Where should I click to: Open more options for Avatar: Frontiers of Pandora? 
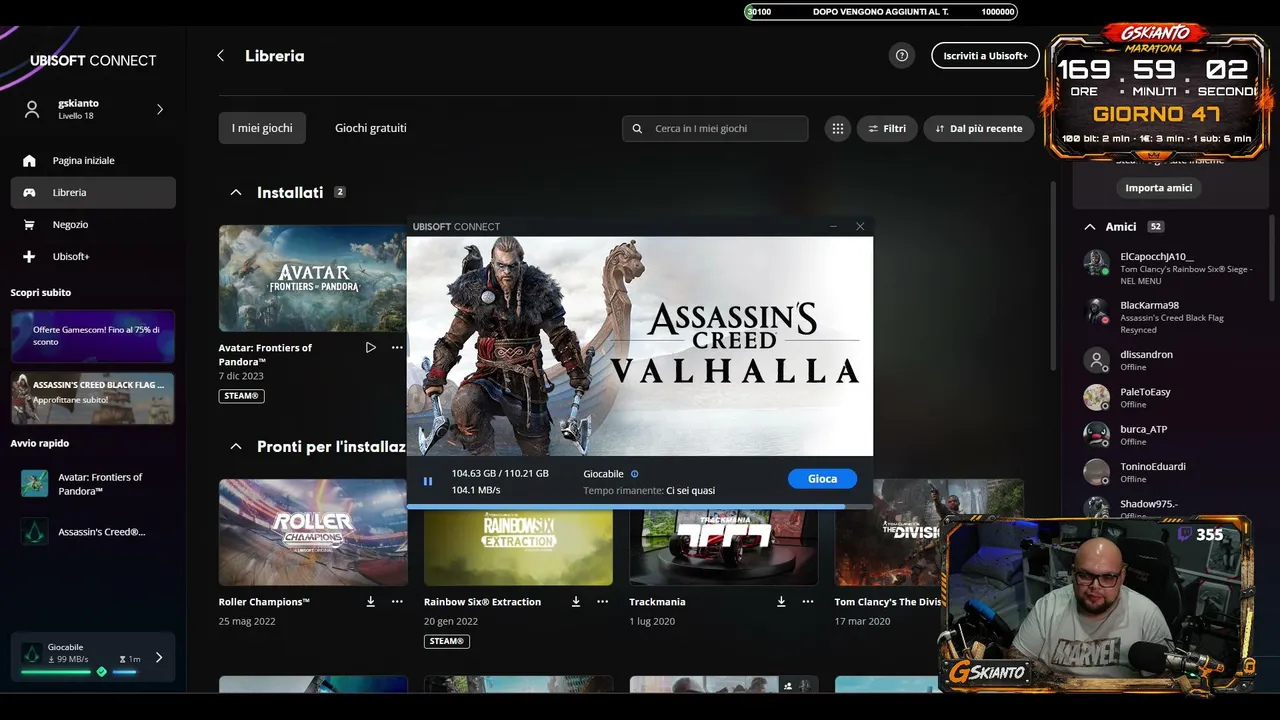(x=397, y=348)
